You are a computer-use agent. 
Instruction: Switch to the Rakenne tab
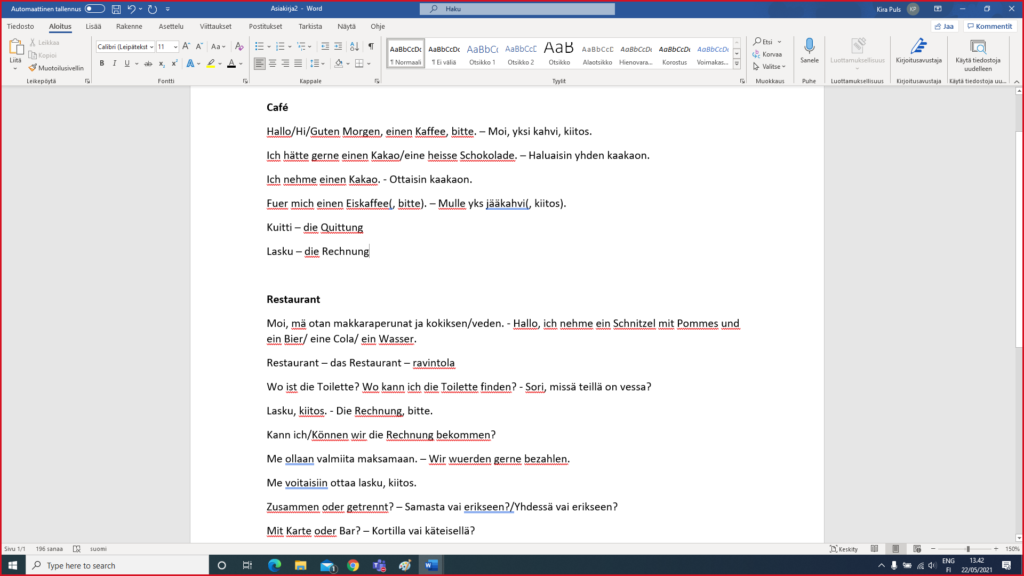(x=129, y=27)
